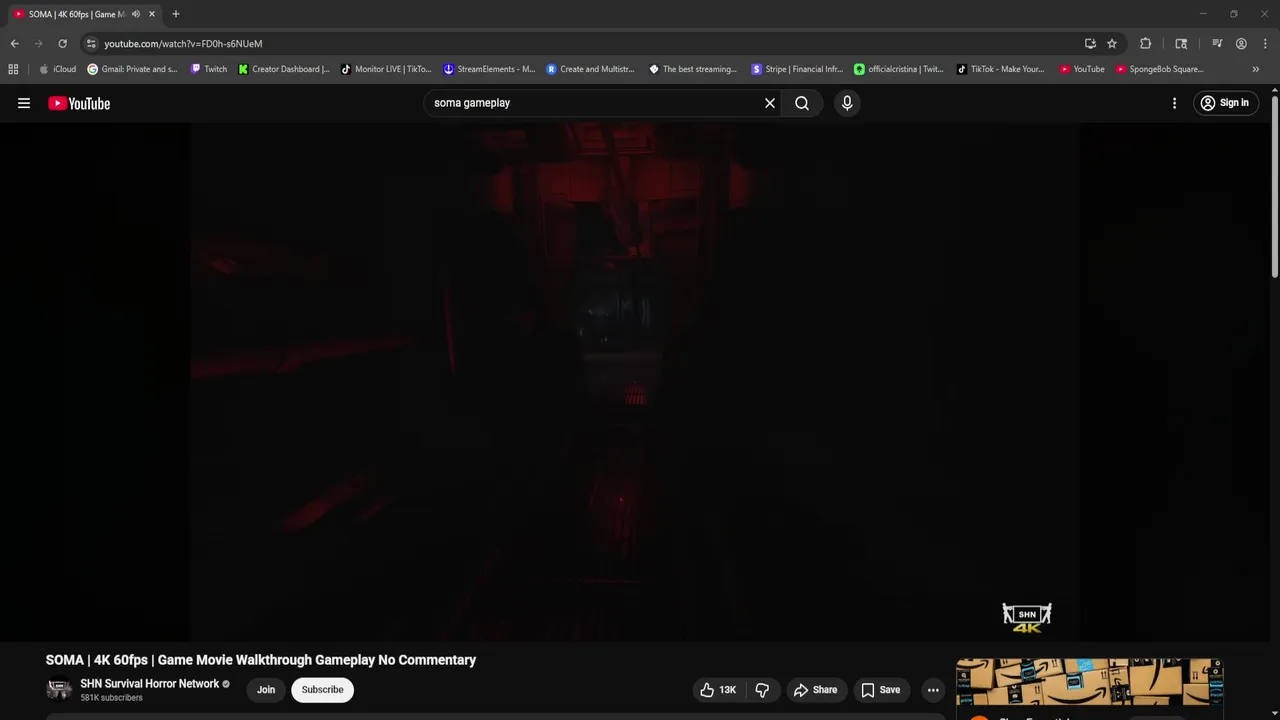Click the address bar URL
The width and height of the screenshot is (1280, 720).
coord(183,44)
